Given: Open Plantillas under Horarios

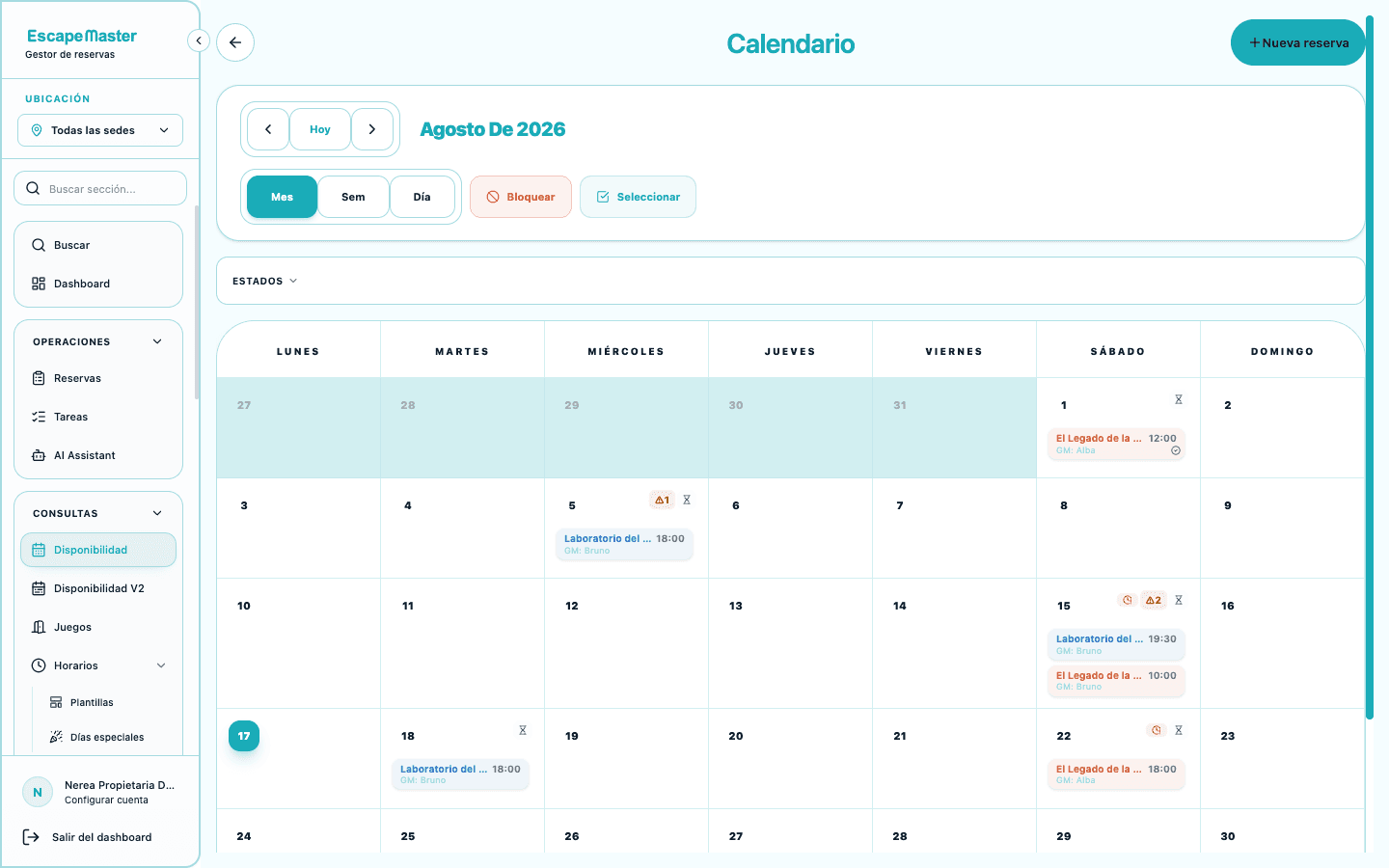Looking at the screenshot, I should point(108,702).
